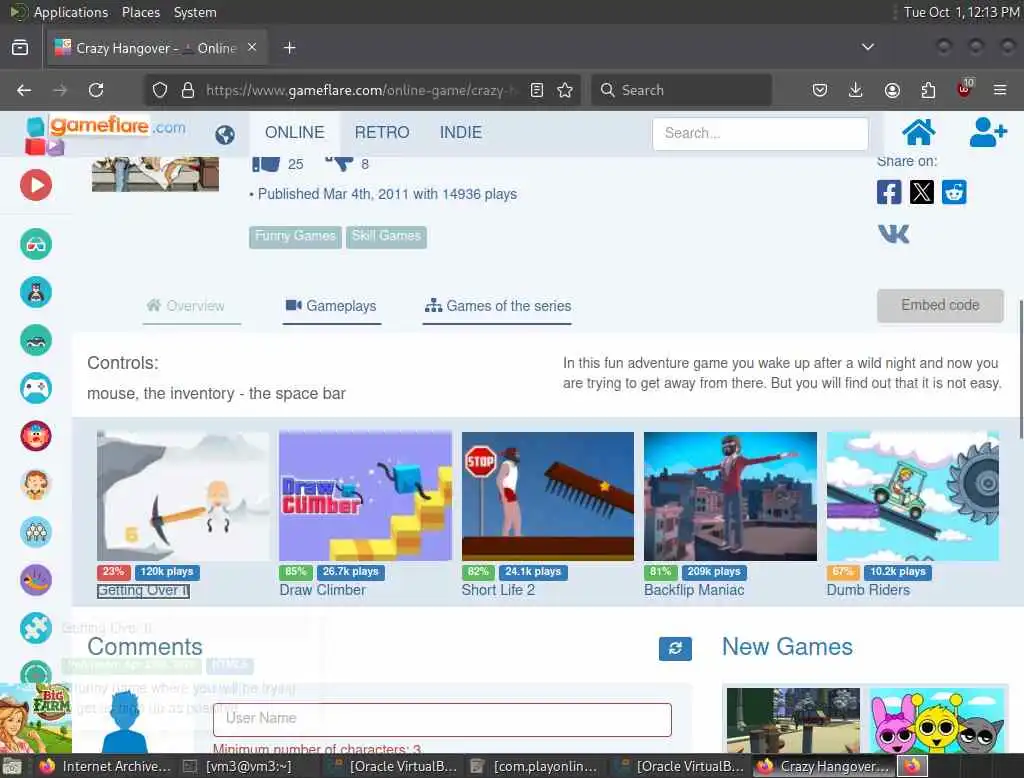Go to the gameflare home icon
This screenshot has width=1024, height=778.
click(x=918, y=133)
